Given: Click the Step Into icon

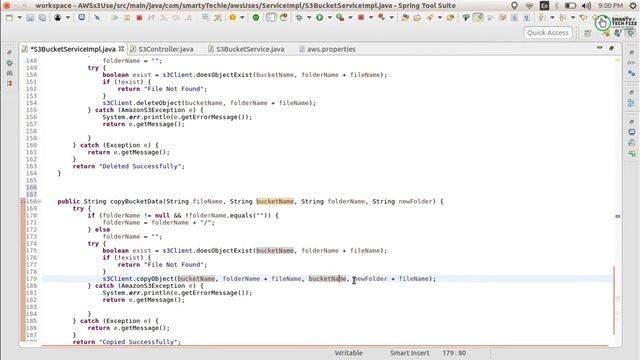Looking at the screenshot, I should click(163, 18).
